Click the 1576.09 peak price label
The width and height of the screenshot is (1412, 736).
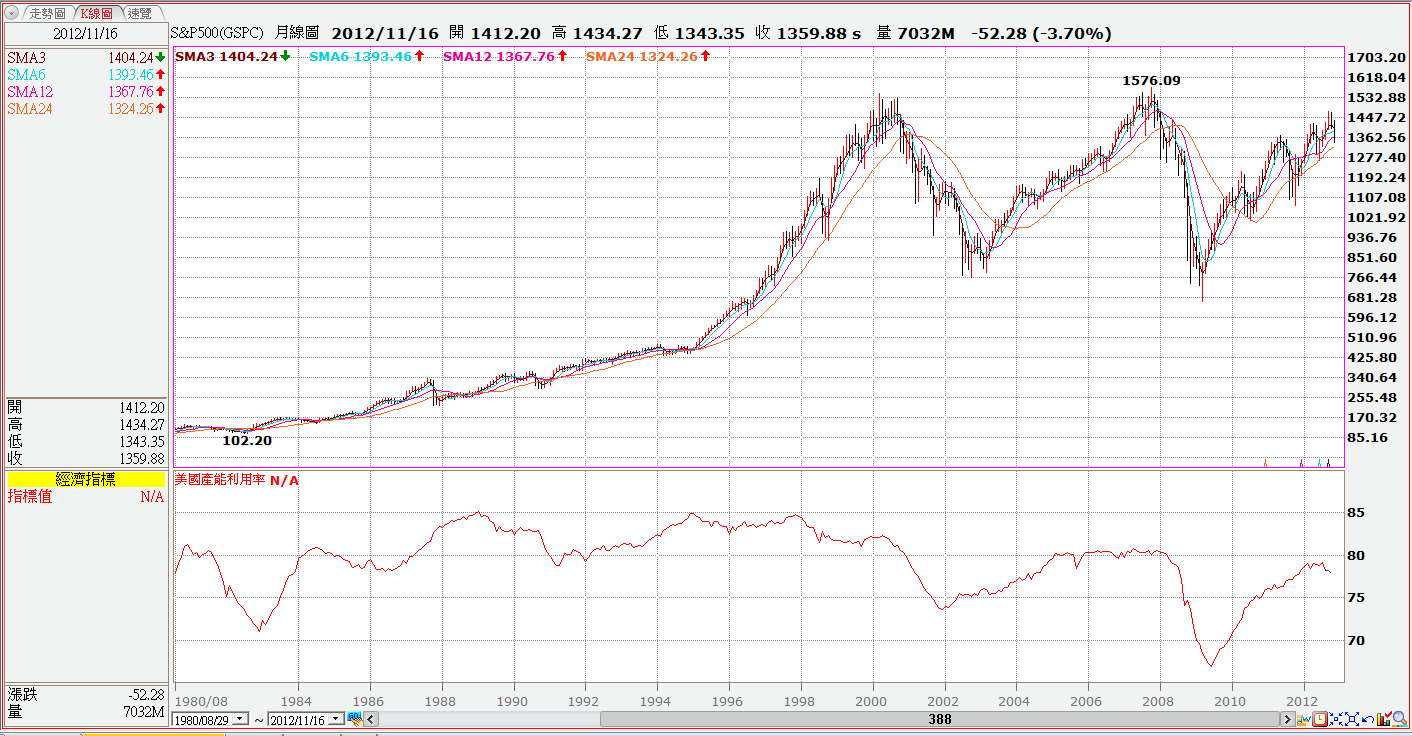[x=1151, y=80]
